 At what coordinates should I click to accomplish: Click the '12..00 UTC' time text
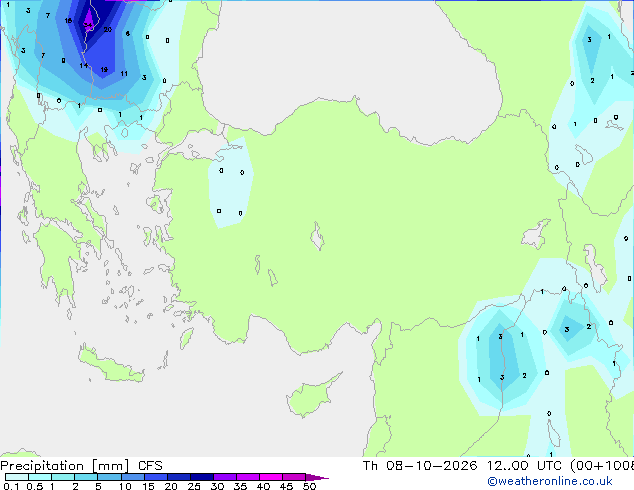pos(524,466)
